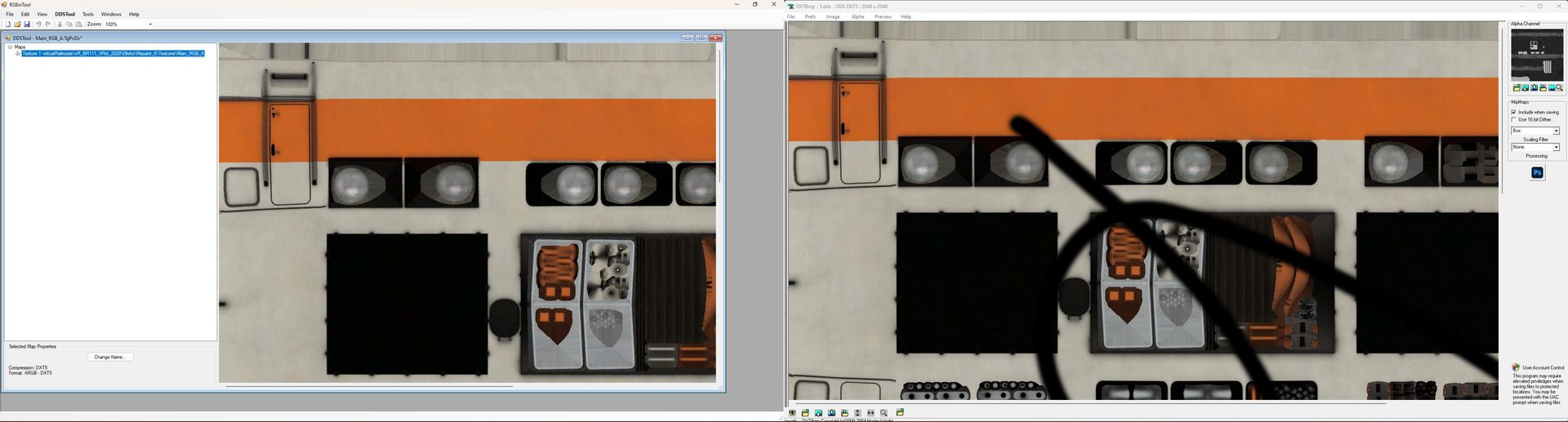Click the horizontal arrows mirror icon in DXTBmp
Screen dimensions: 1568x422
[x=871, y=413]
